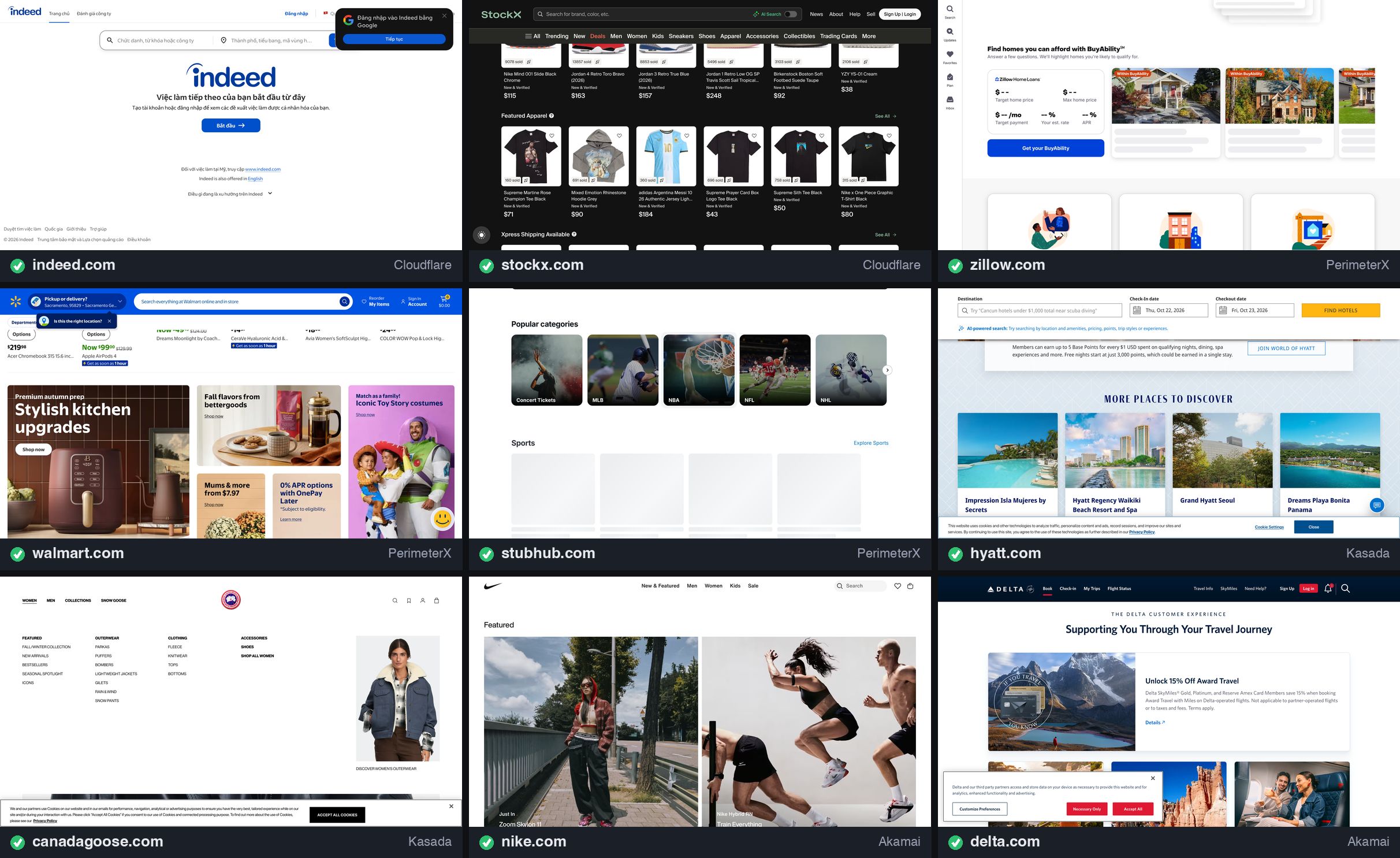
Task: Open Delta notifications bell icon
Action: (x=1328, y=588)
